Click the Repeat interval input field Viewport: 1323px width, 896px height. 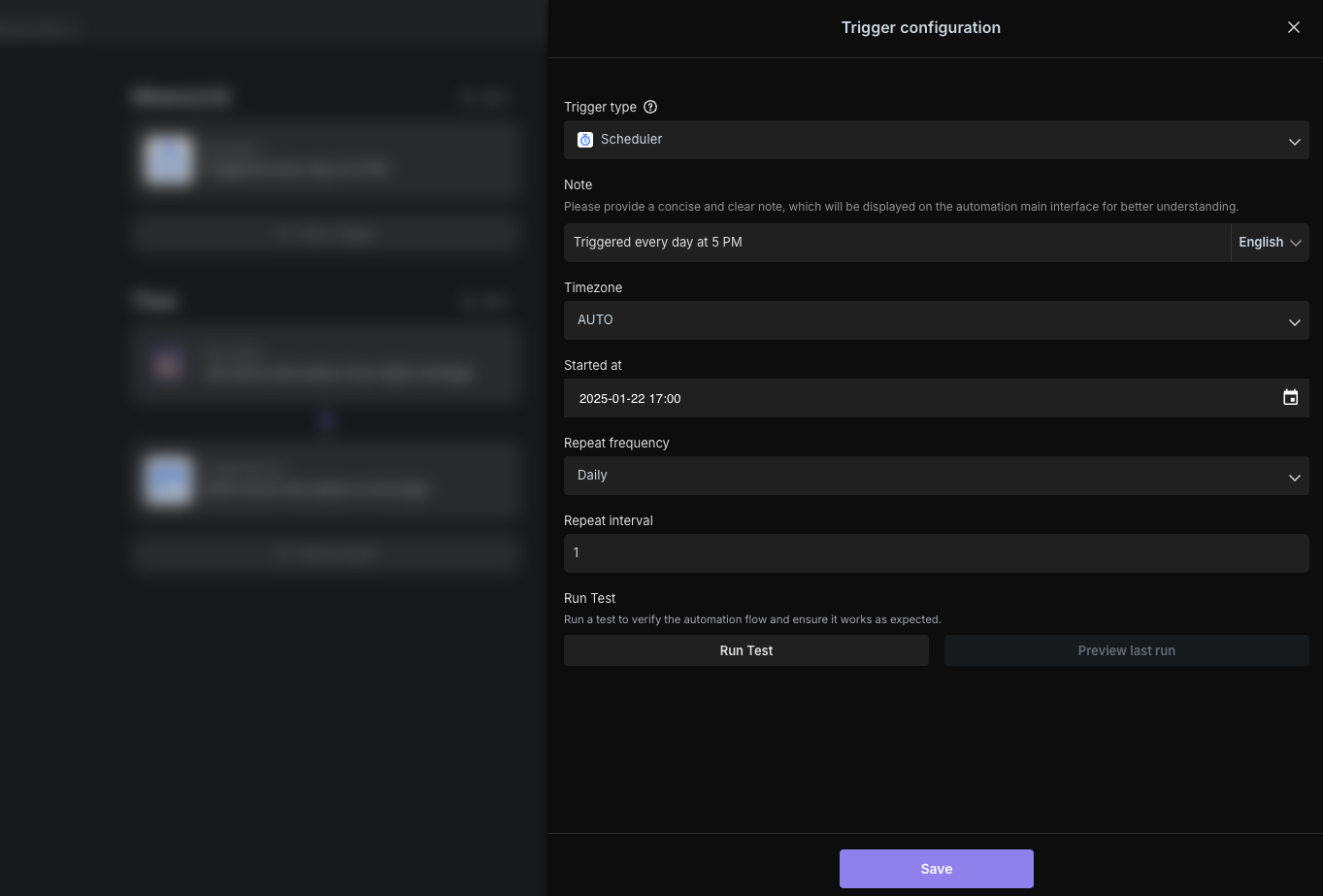[x=936, y=553]
